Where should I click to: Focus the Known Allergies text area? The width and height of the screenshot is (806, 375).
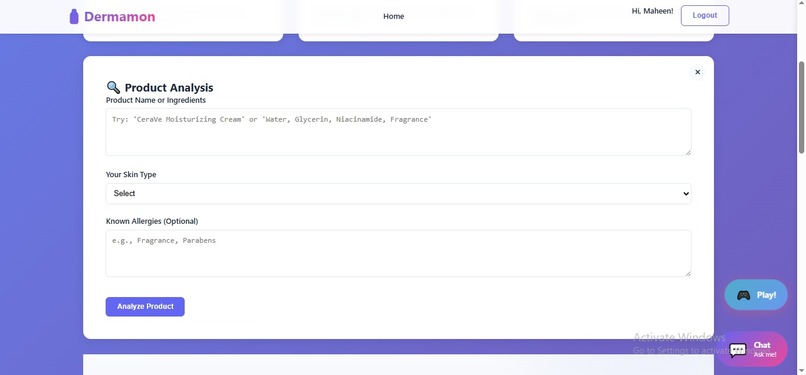click(398, 253)
